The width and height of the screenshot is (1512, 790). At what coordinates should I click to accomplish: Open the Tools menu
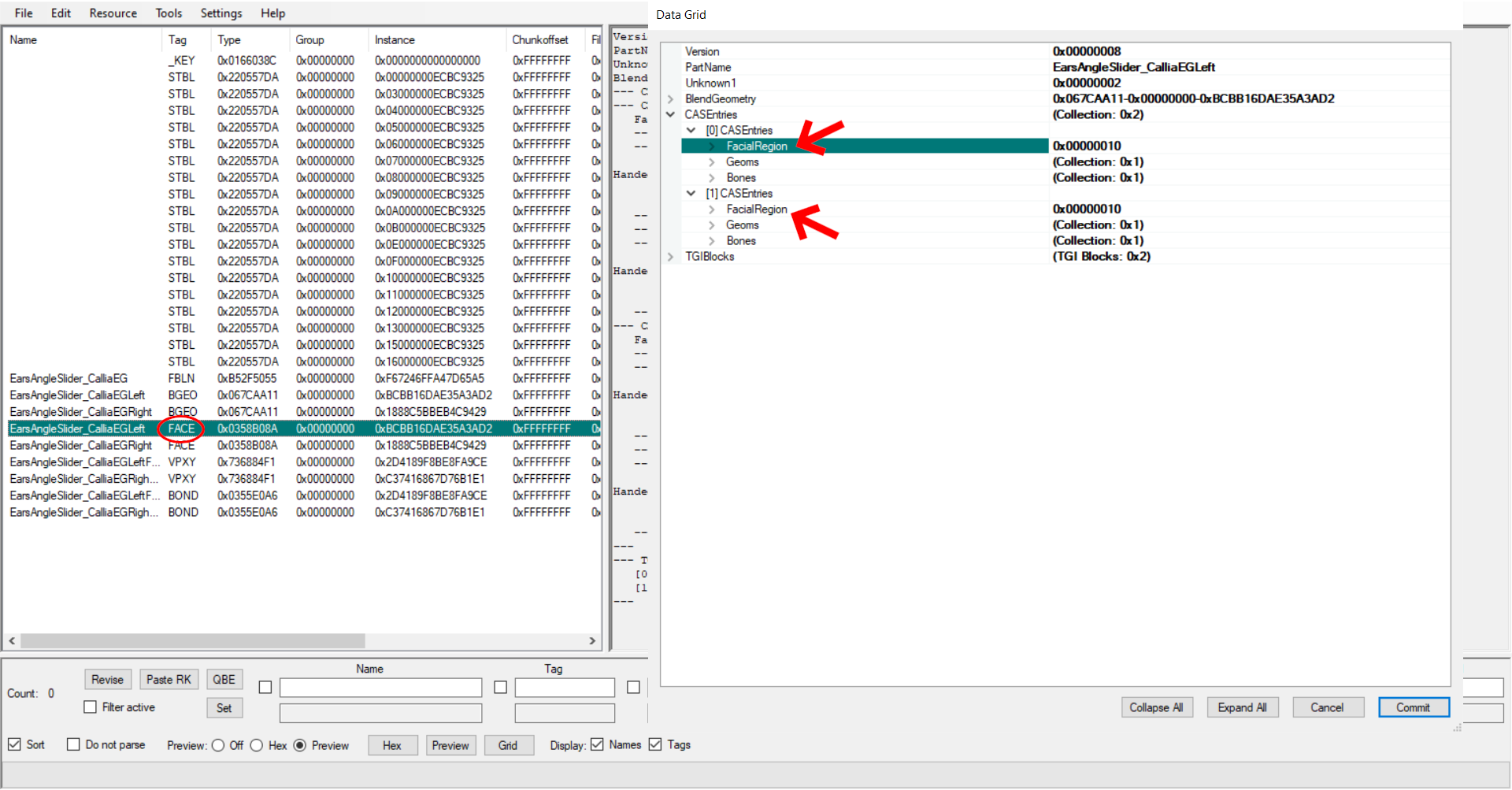click(x=169, y=13)
